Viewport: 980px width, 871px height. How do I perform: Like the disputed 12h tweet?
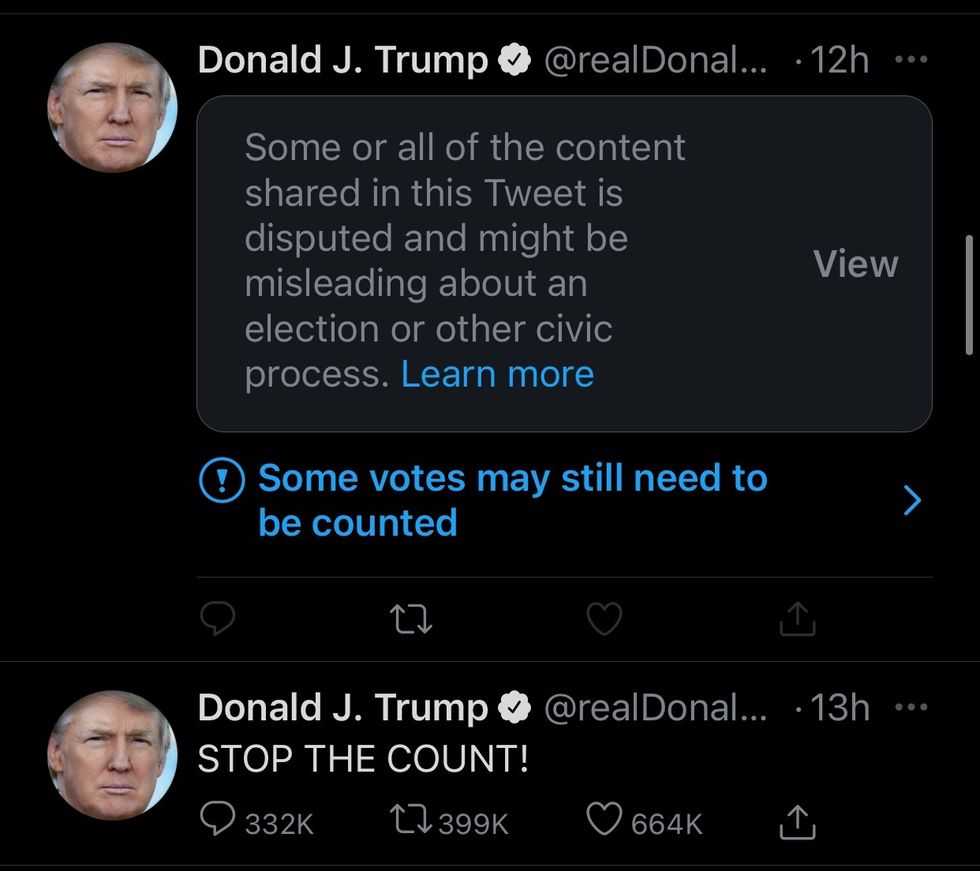(603, 621)
